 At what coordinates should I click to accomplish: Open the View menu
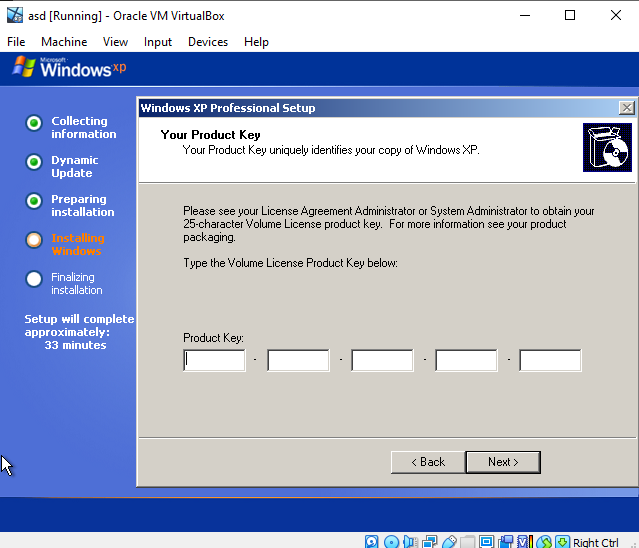(115, 42)
